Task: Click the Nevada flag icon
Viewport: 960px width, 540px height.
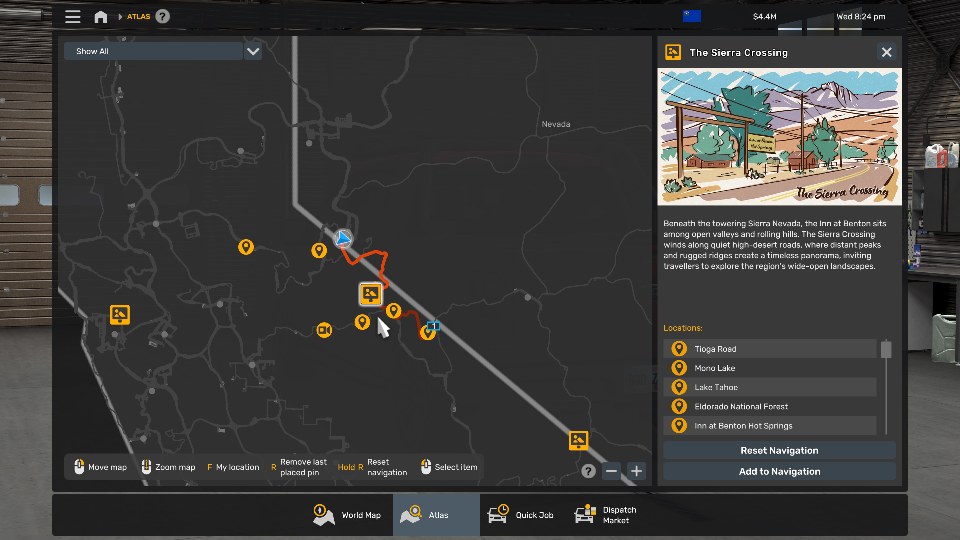Action: coord(692,16)
